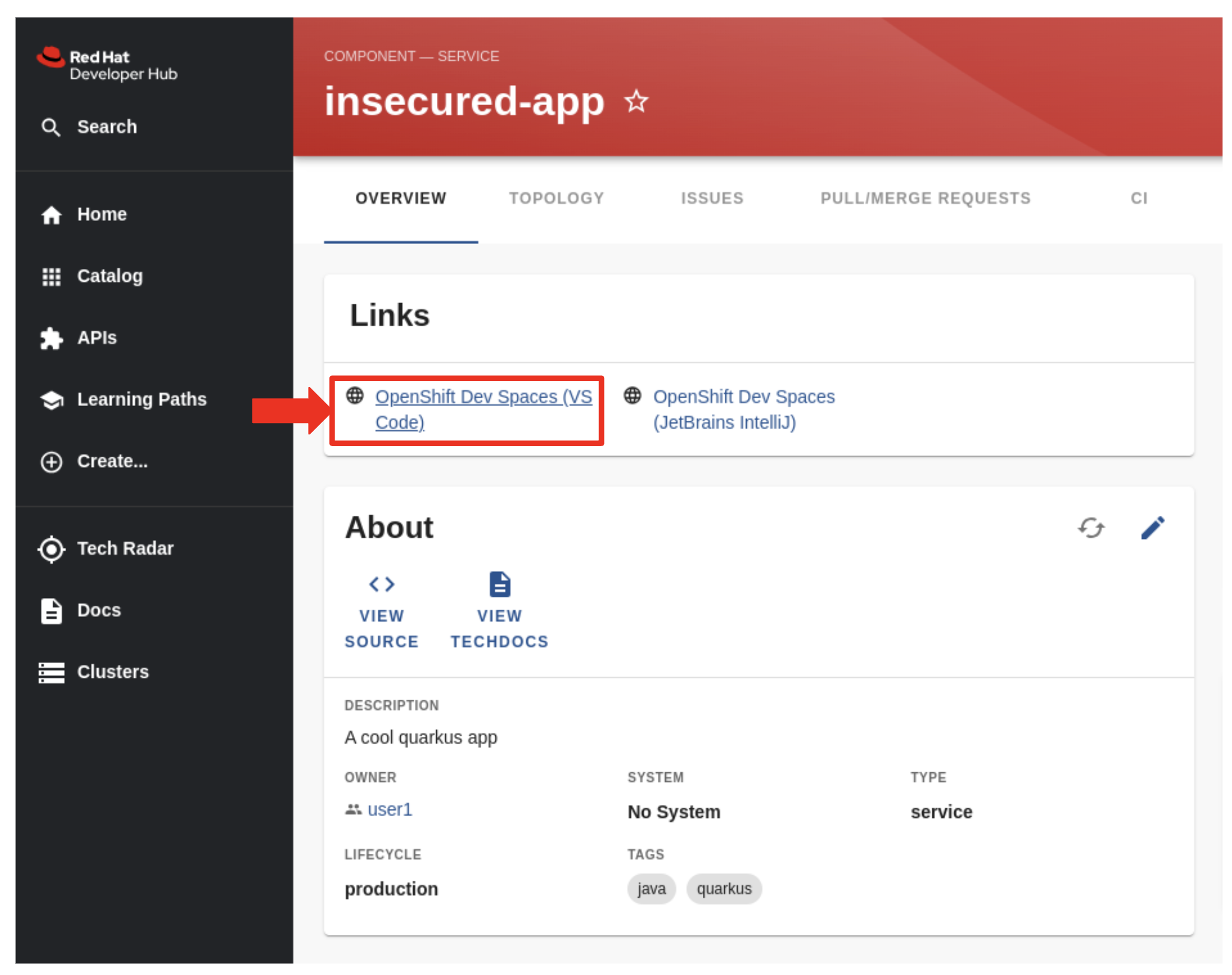Screen dimensions: 1232x975
Task: Open OpenShift Dev Spaces (VS Code) link
Action: tap(484, 409)
